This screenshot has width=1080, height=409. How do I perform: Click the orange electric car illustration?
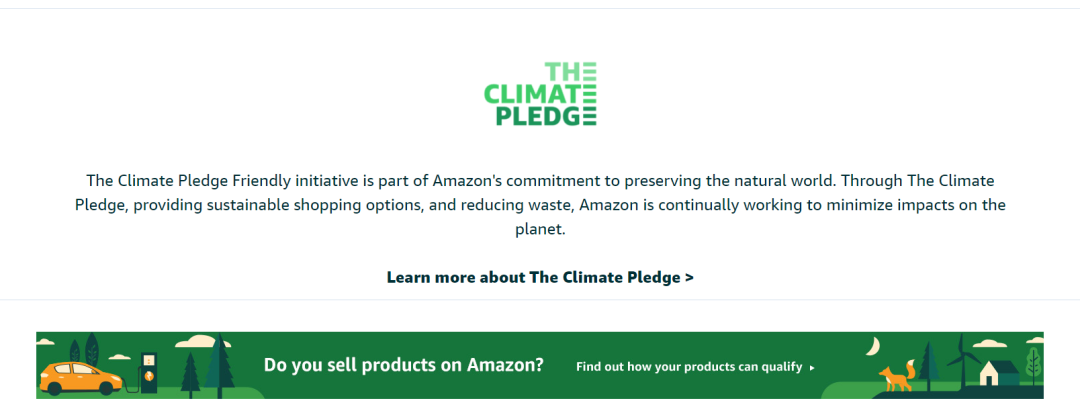tap(81, 379)
